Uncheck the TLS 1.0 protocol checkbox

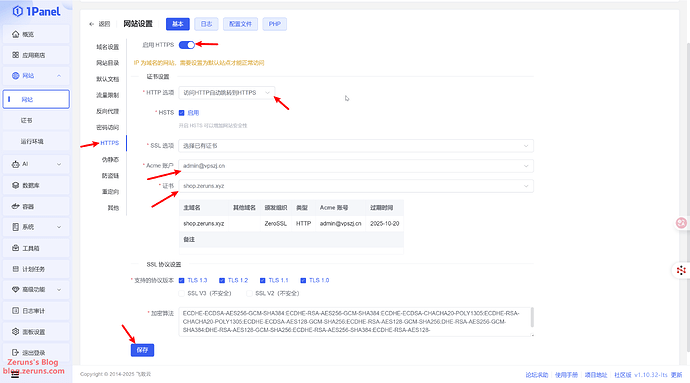point(303,280)
